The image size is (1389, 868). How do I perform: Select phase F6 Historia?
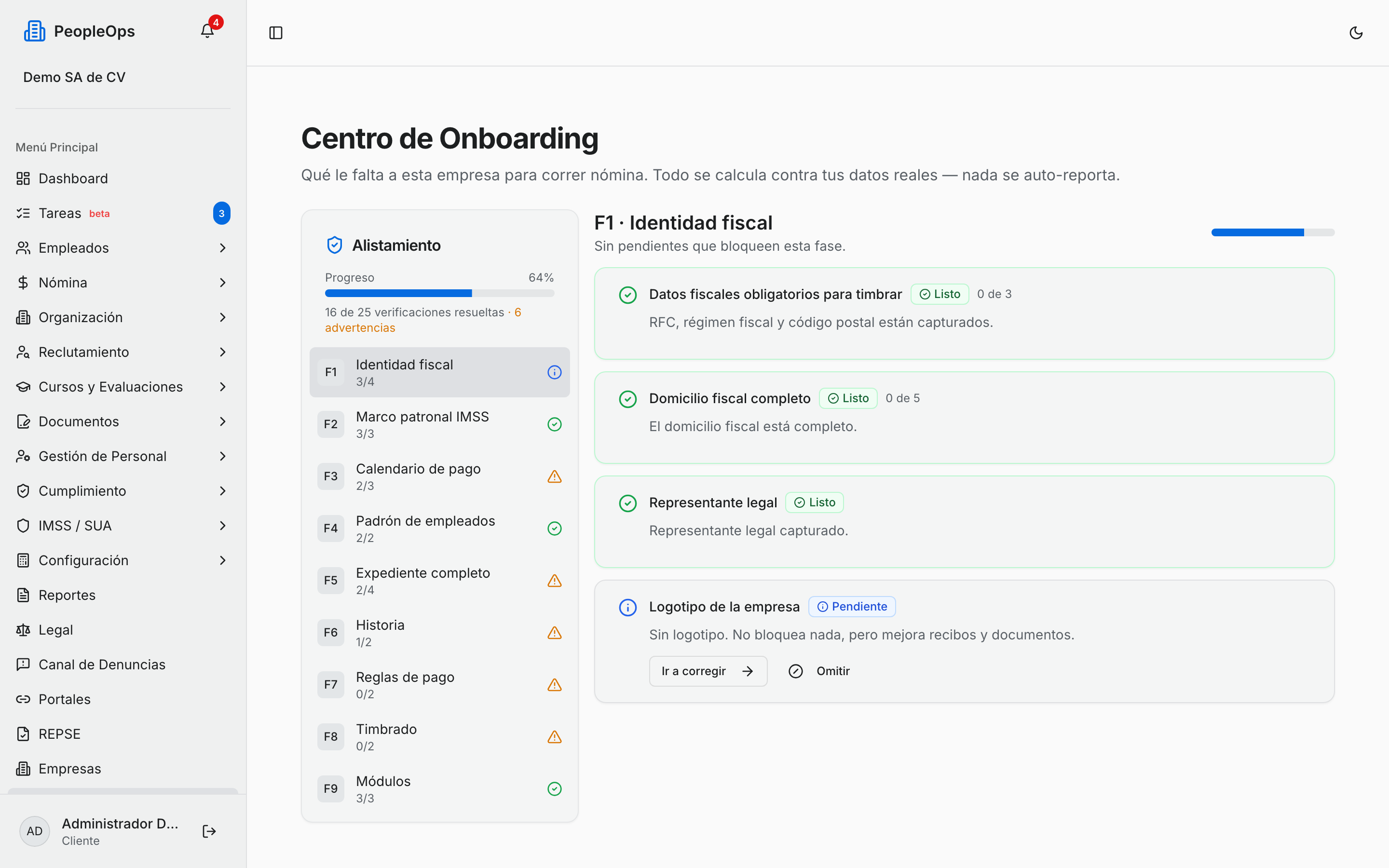(440, 633)
